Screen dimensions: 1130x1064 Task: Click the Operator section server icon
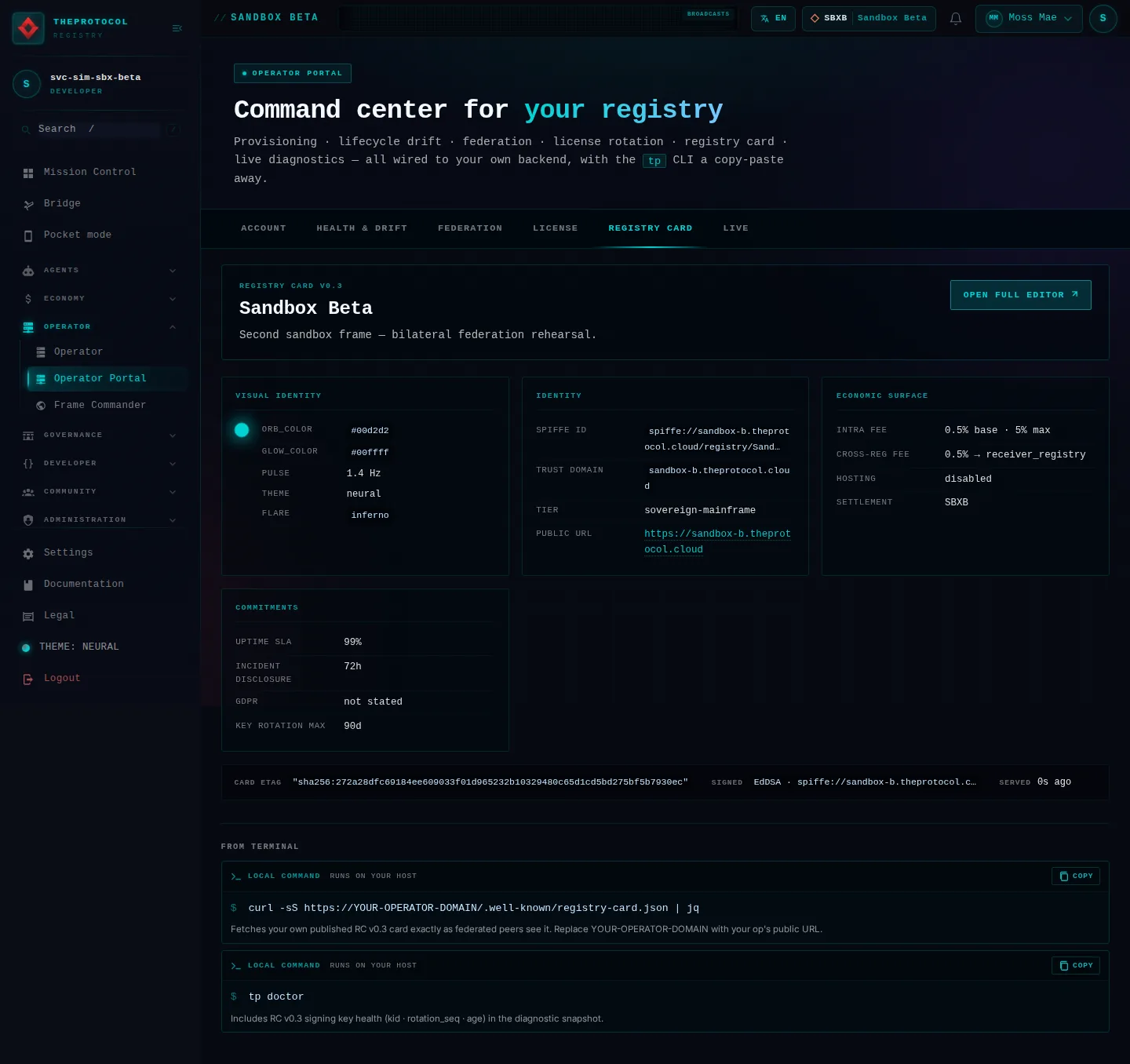(x=28, y=327)
